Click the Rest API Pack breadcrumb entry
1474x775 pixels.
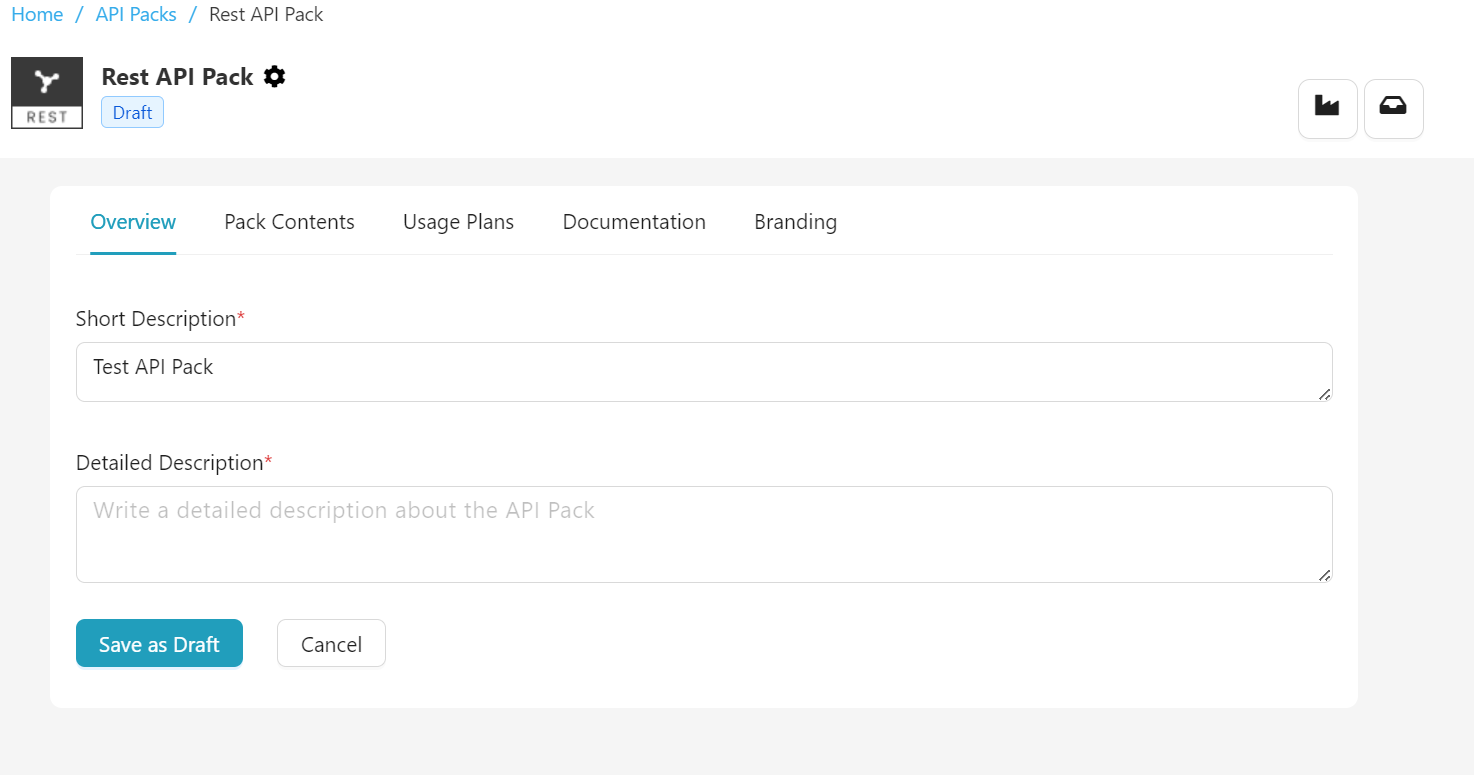click(266, 14)
